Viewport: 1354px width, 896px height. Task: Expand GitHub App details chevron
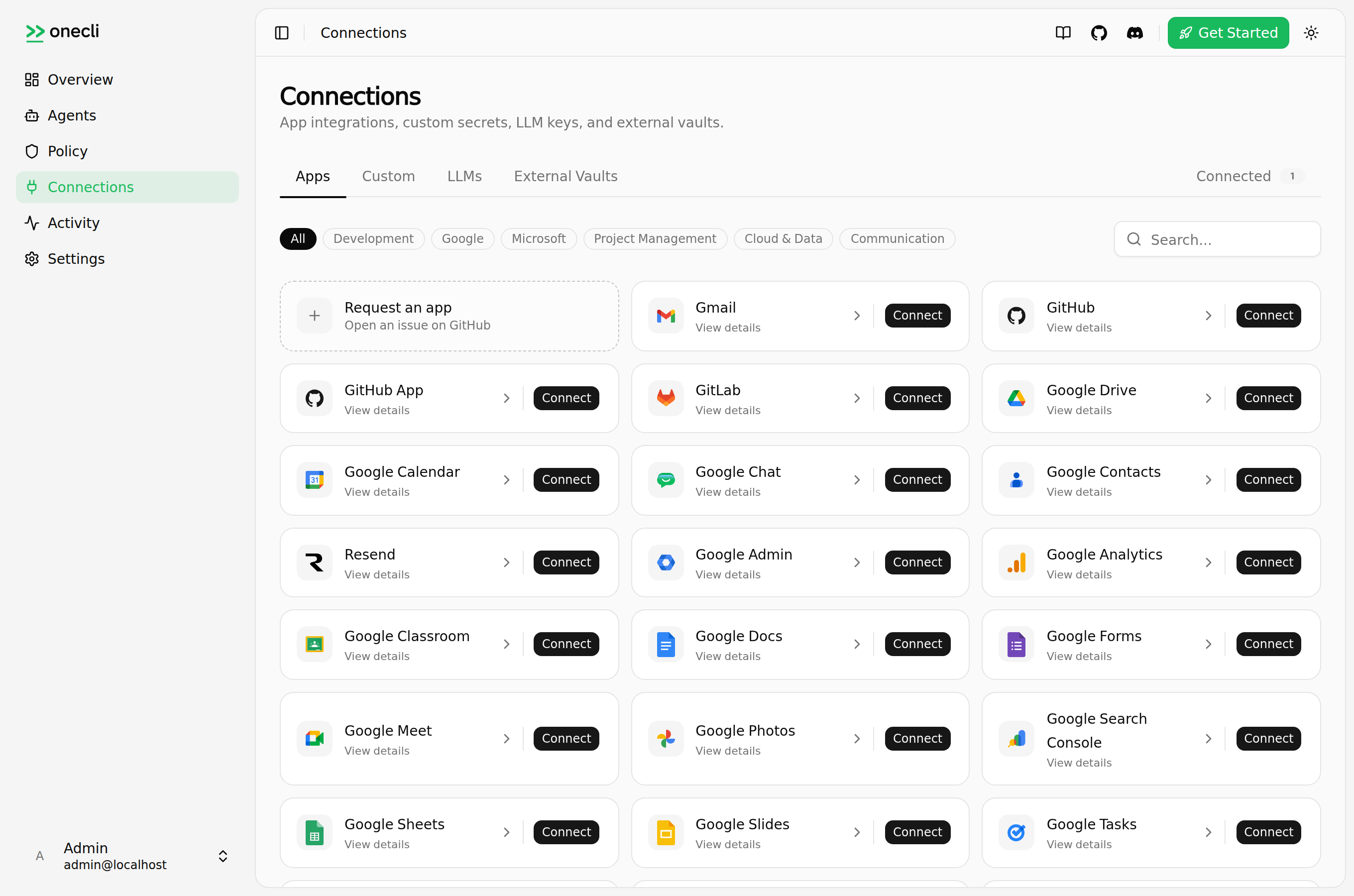pyautogui.click(x=506, y=398)
